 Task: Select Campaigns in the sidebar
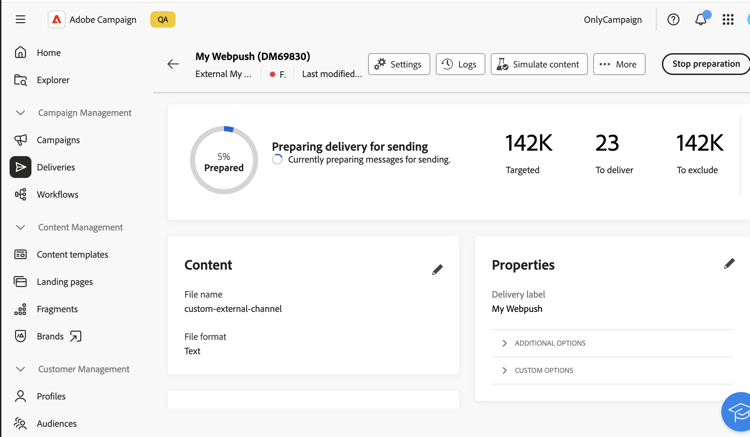[x=58, y=140]
